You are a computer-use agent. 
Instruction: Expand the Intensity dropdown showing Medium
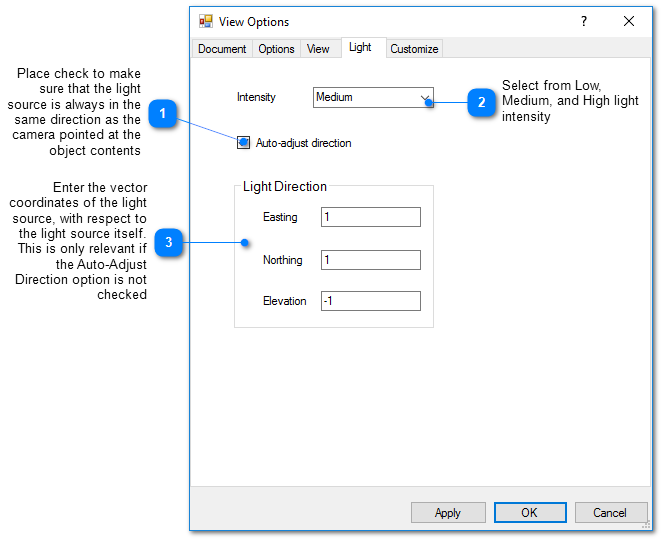[x=373, y=97]
